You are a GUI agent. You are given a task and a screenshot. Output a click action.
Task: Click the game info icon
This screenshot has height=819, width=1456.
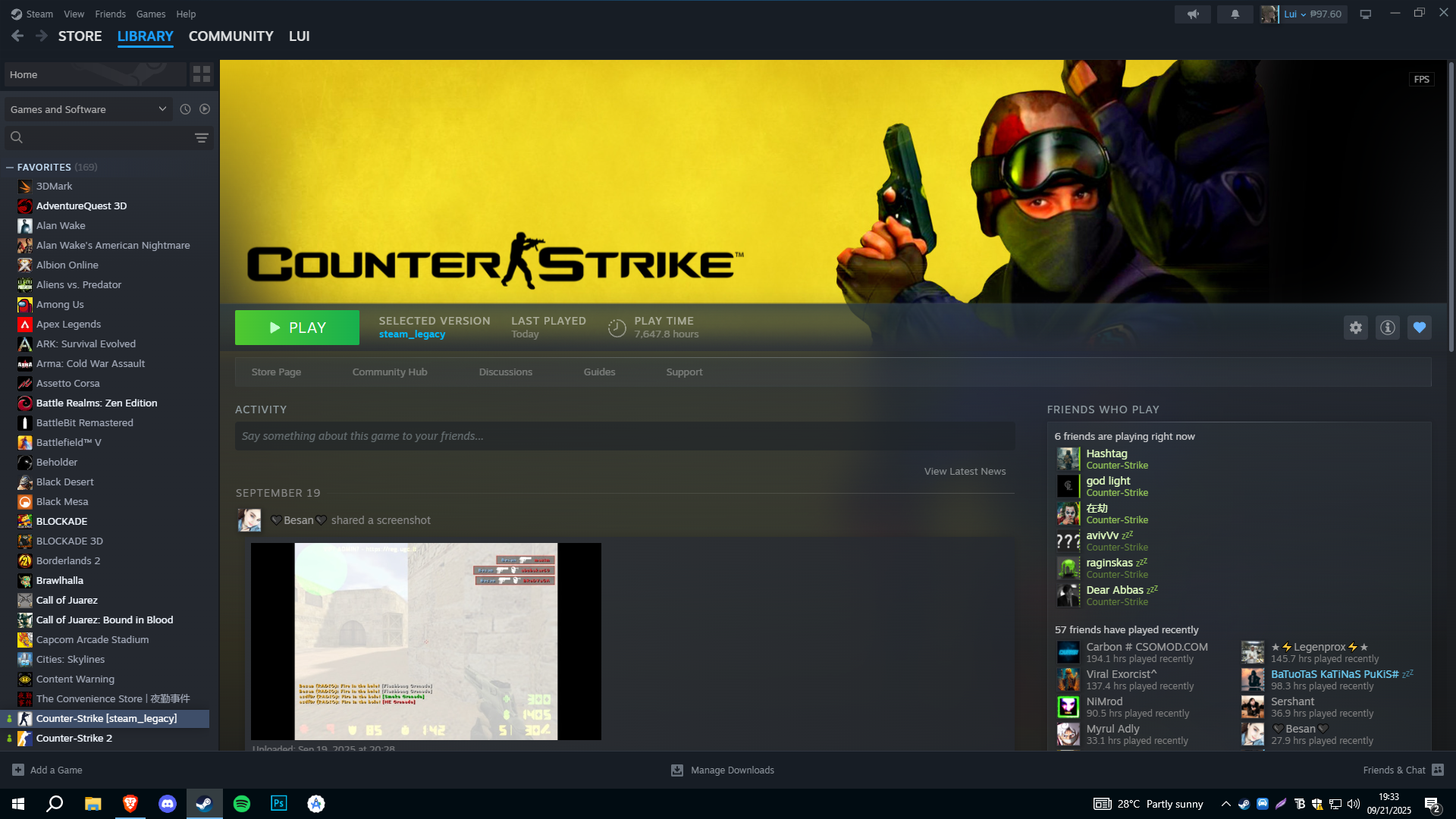pos(1387,328)
